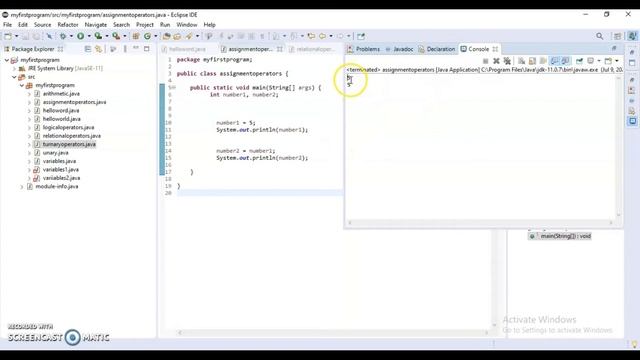Click Remove All Terminated Launches icon

click(507, 61)
